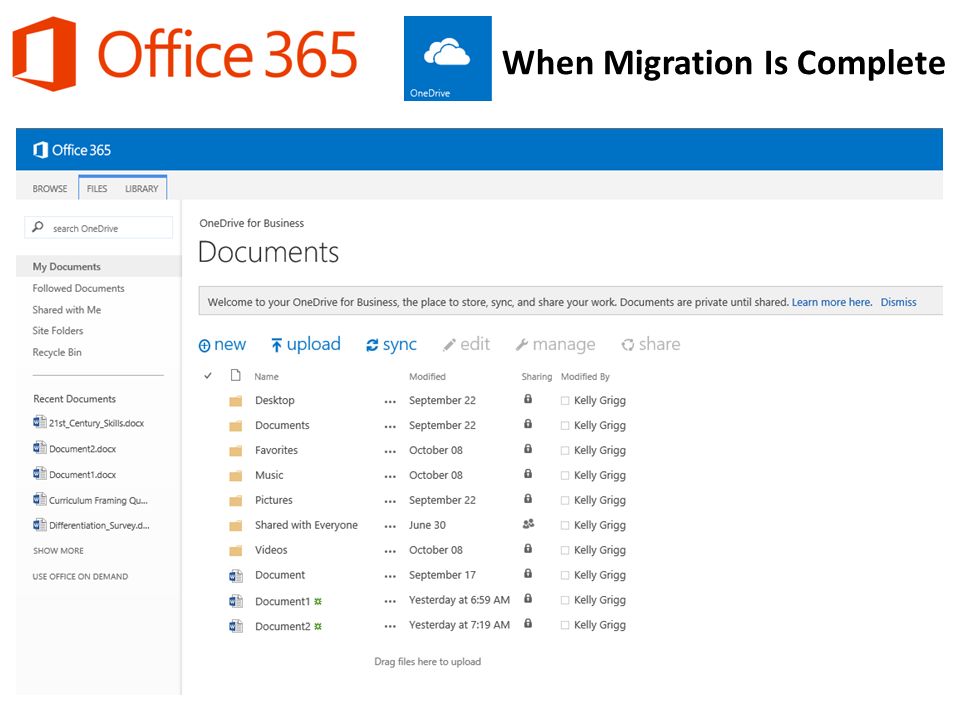The width and height of the screenshot is (960, 720).
Task: Click the lock sharing icon for Music
Action: 528,474
